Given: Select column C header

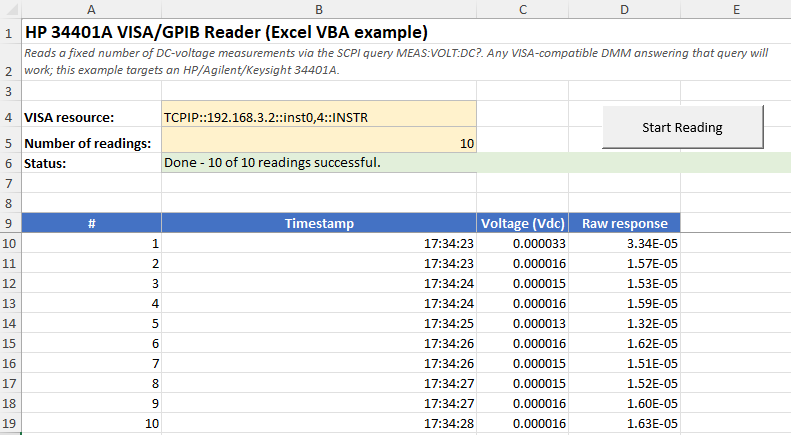Looking at the screenshot, I should point(523,9).
